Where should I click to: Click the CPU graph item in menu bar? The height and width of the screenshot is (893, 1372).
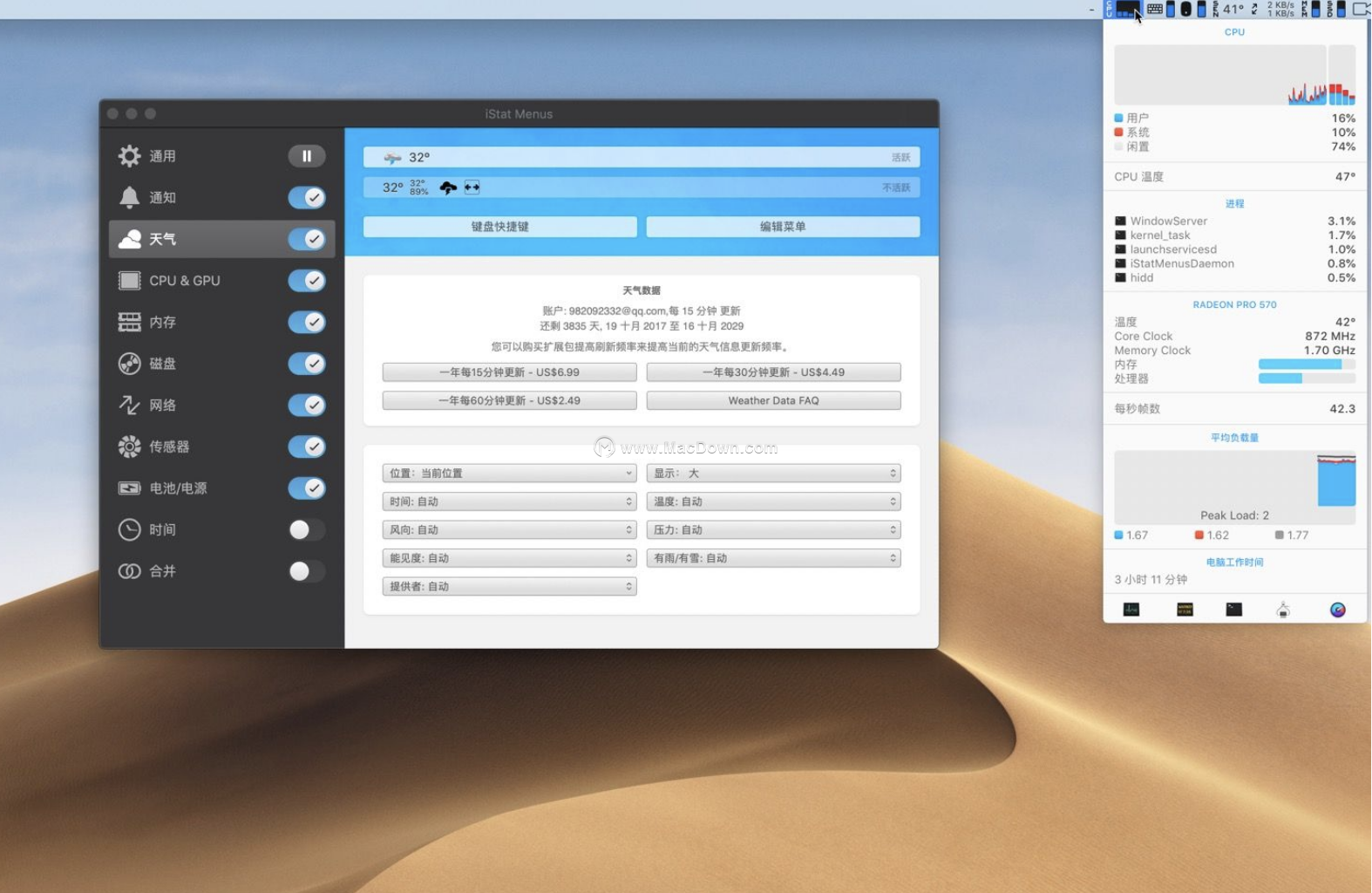[x=1123, y=10]
